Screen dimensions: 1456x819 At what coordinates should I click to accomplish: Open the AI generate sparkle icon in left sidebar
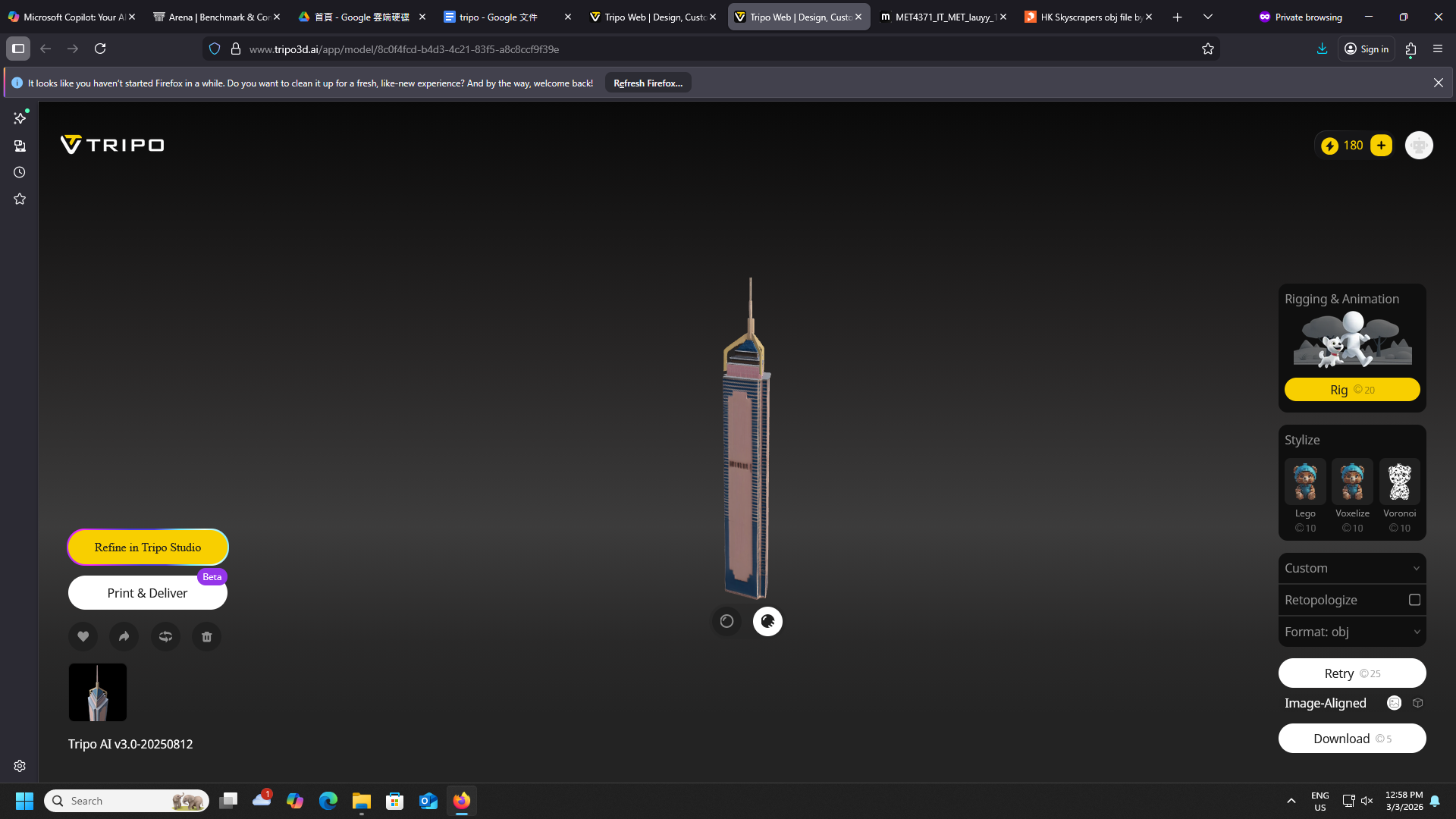pos(20,118)
